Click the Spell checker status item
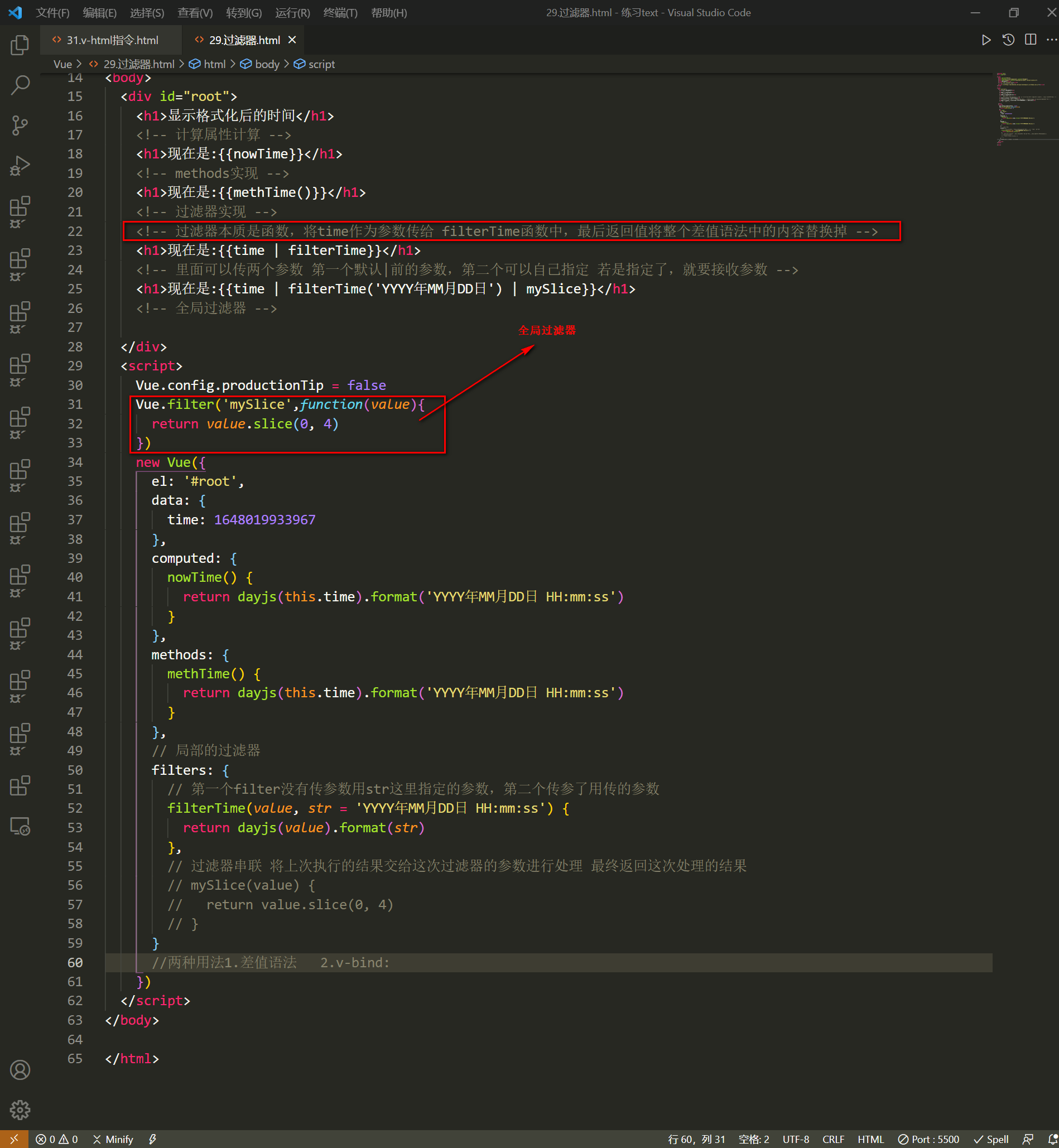The height and width of the screenshot is (1148, 1059). click(991, 1139)
